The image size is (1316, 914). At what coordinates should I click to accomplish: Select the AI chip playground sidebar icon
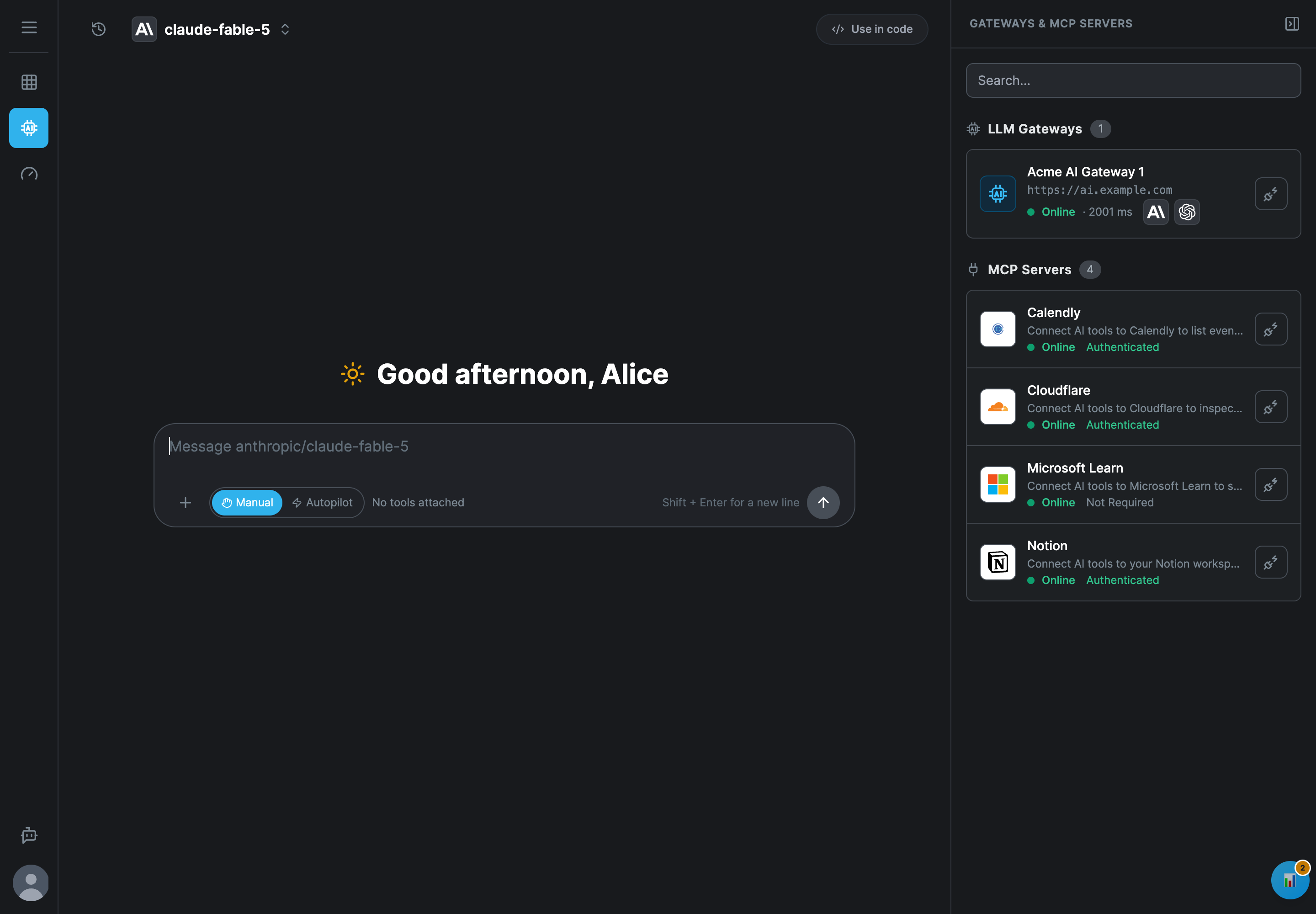[x=29, y=128]
